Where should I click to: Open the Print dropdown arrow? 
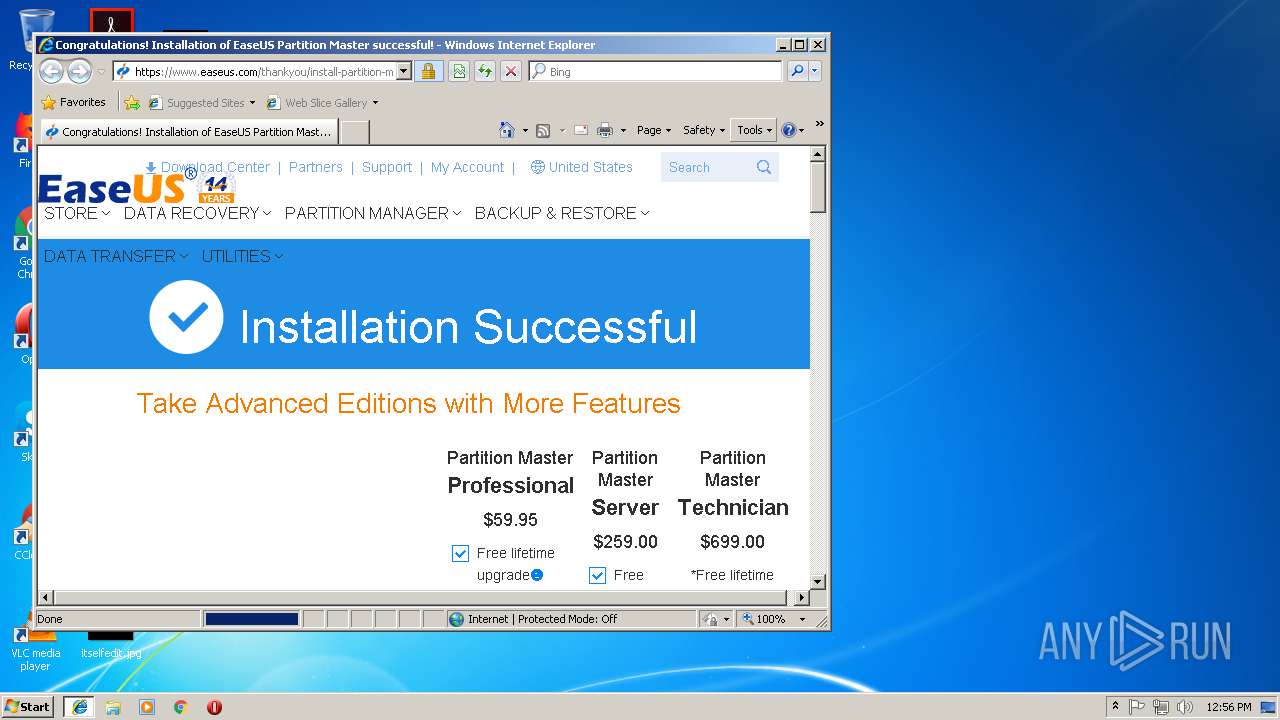623,131
